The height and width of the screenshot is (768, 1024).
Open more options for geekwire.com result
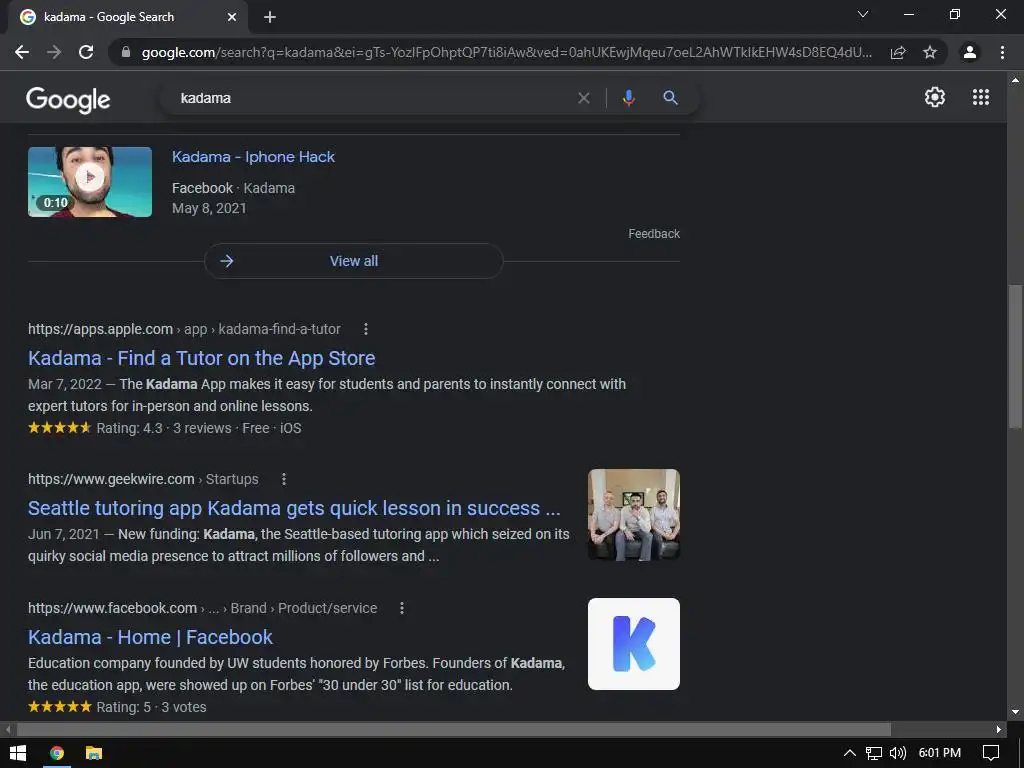click(283, 479)
